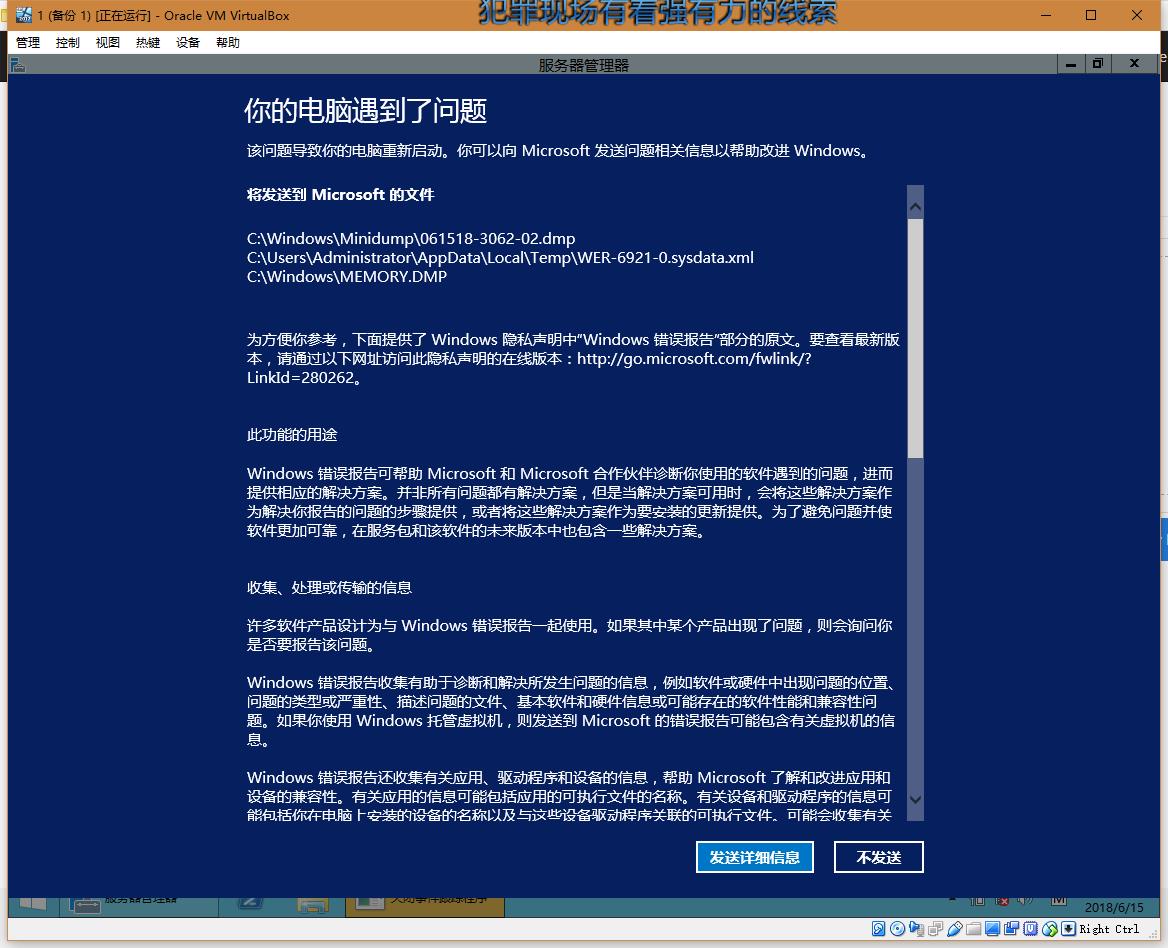Screen dimensions: 1168x948
Task: Restore the inner 服务器管理器 window
Action: pyautogui.click(x=1097, y=64)
